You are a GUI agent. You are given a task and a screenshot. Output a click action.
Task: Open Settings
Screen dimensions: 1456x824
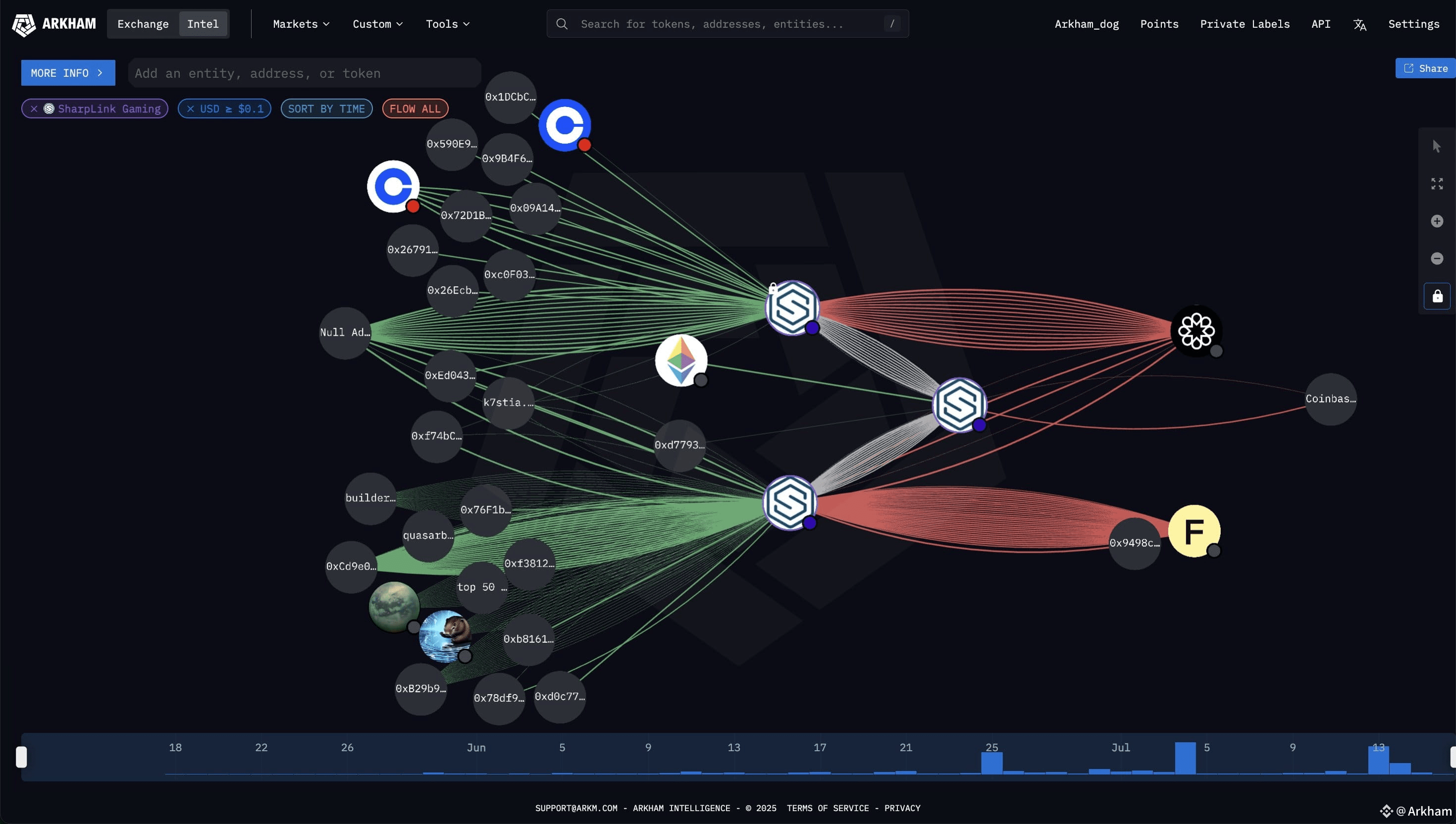tap(1413, 24)
